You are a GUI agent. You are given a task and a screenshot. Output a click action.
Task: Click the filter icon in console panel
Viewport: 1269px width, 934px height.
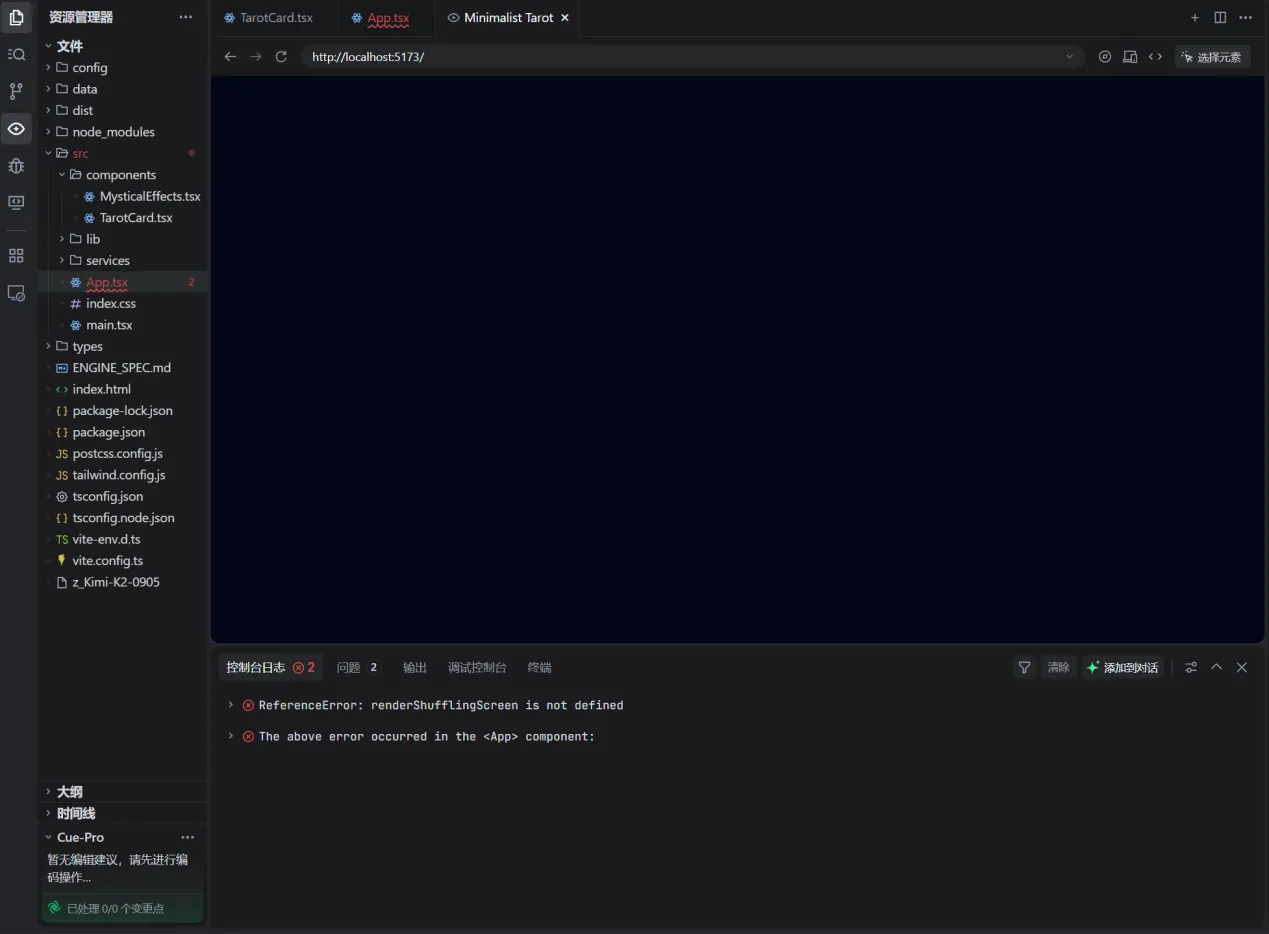pyautogui.click(x=1024, y=667)
